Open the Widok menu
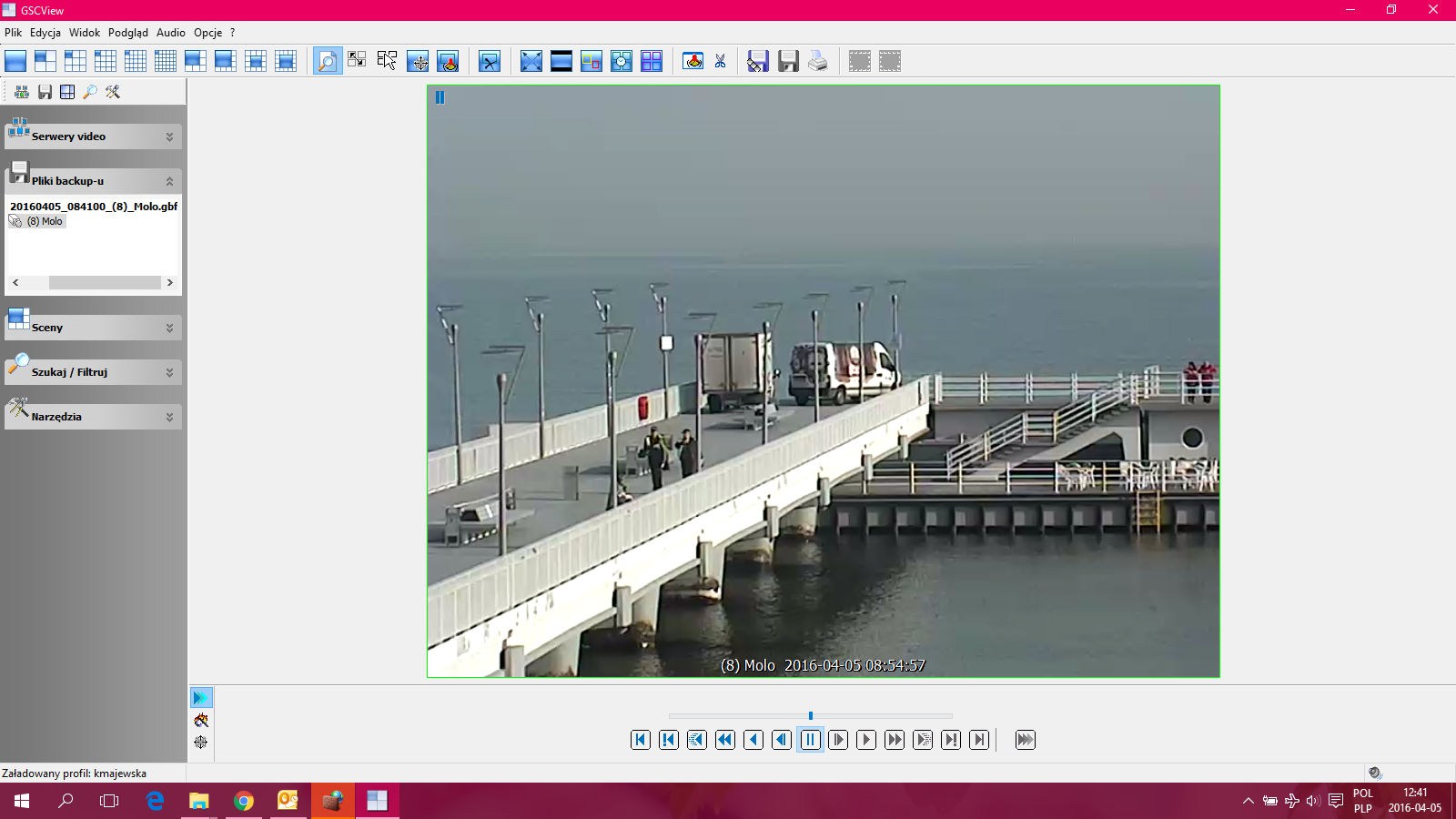This screenshot has height=819, width=1456. click(85, 33)
